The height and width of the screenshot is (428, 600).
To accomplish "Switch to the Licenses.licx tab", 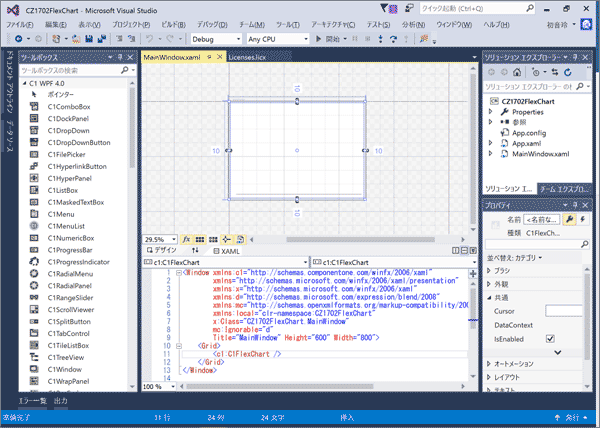I will [x=247, y=57].
